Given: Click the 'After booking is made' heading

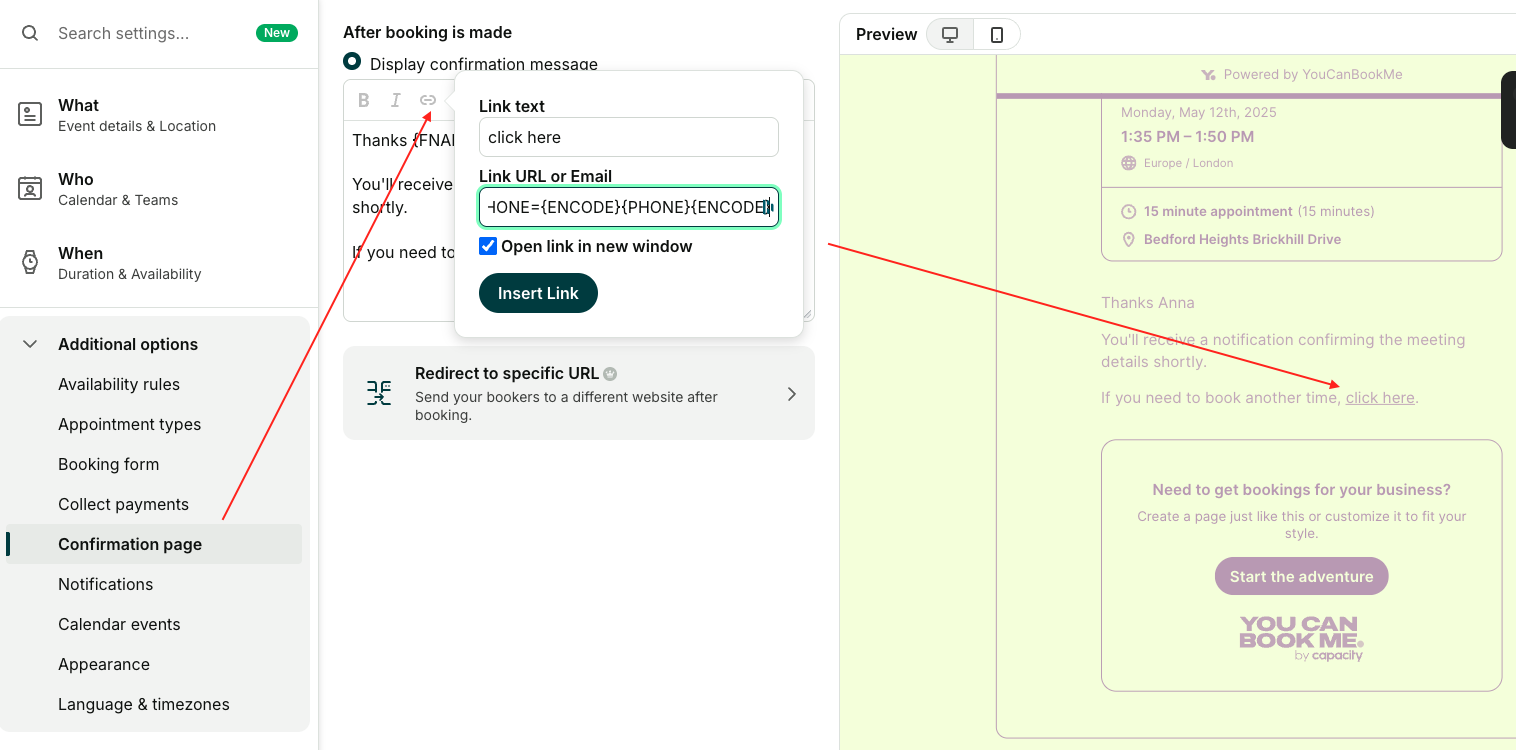Looking at the screenshot, I should (x=427, y=32).
